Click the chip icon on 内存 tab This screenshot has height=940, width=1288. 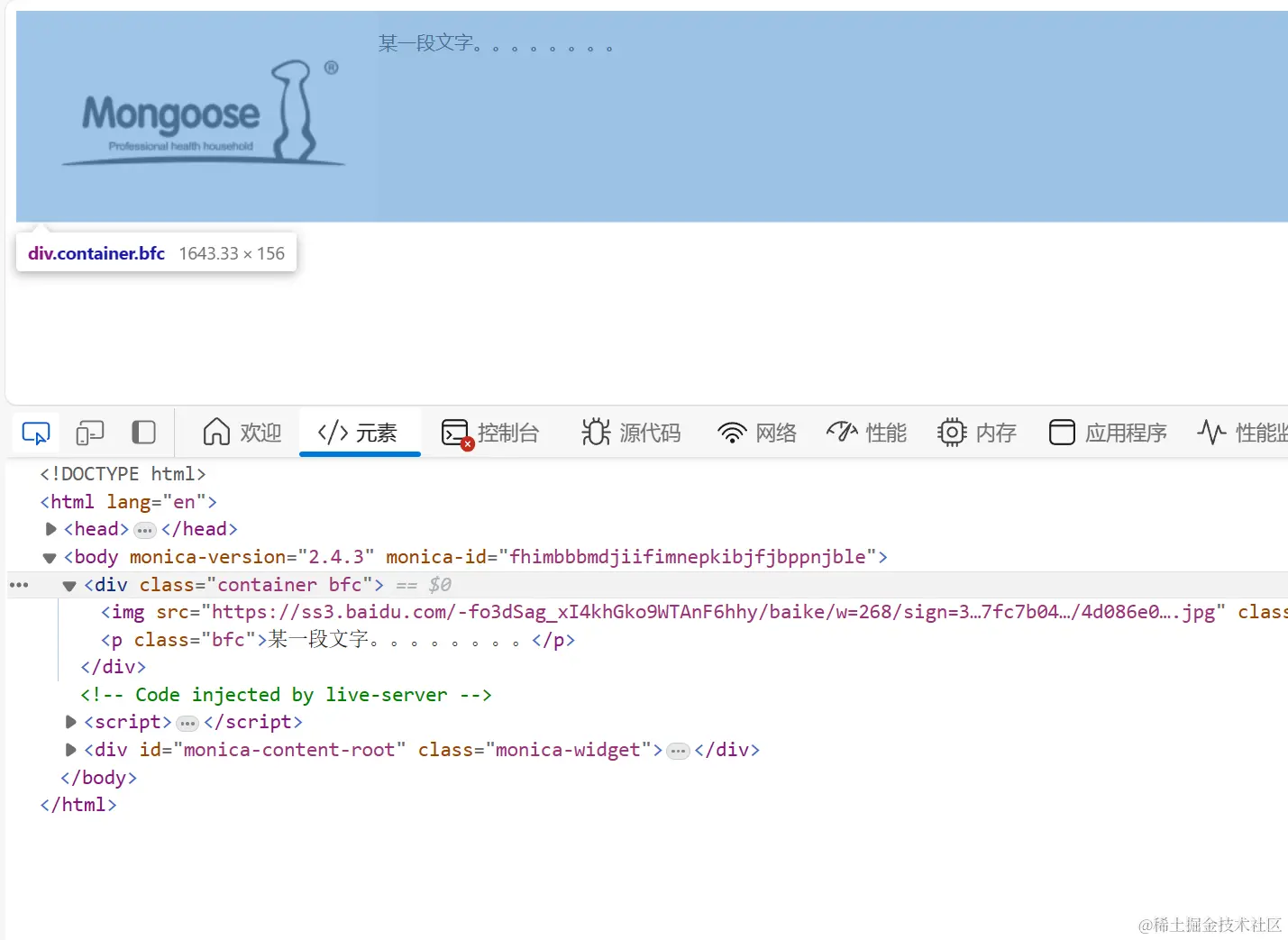pyautogui.click(x=952, y=433)
